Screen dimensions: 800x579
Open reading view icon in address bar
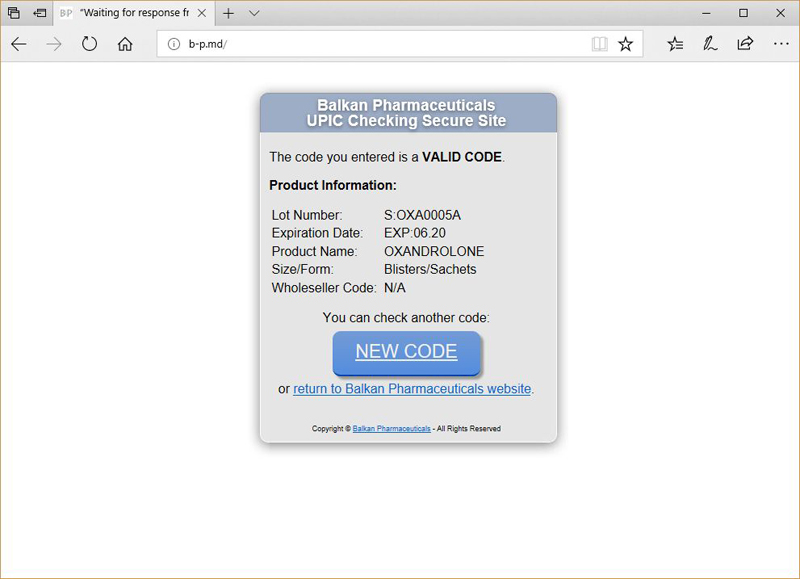tap(599, 44)
